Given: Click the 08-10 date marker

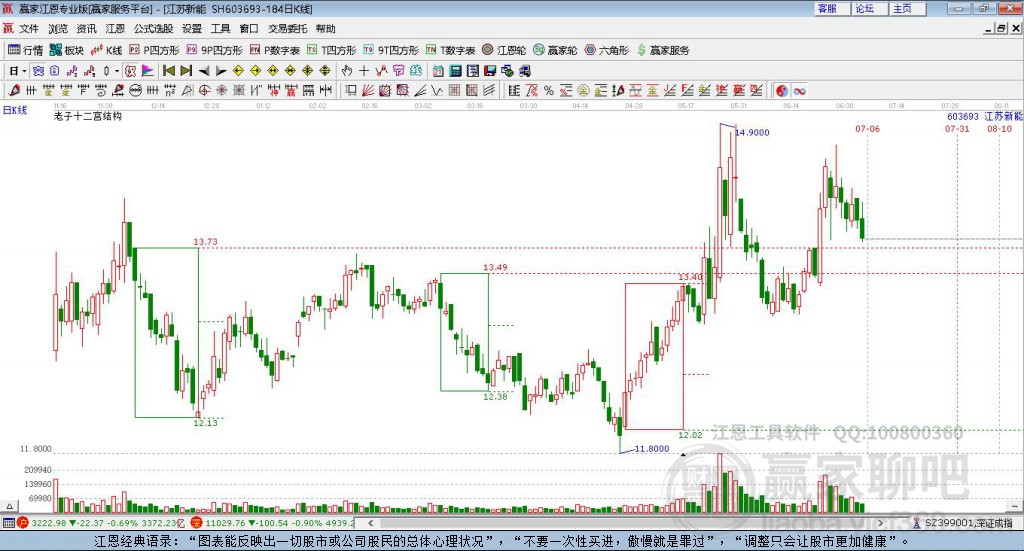Looking at the screenshot, I should click(x=999, y=129).
